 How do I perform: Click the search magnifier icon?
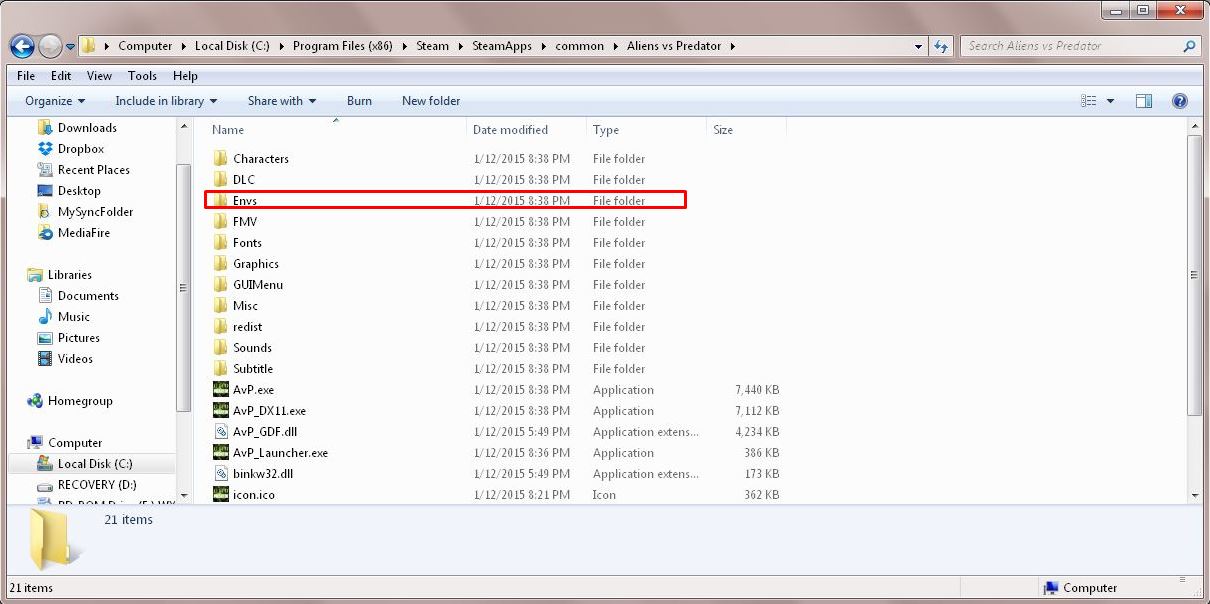pyautogui.click(x=1189, y=46)
